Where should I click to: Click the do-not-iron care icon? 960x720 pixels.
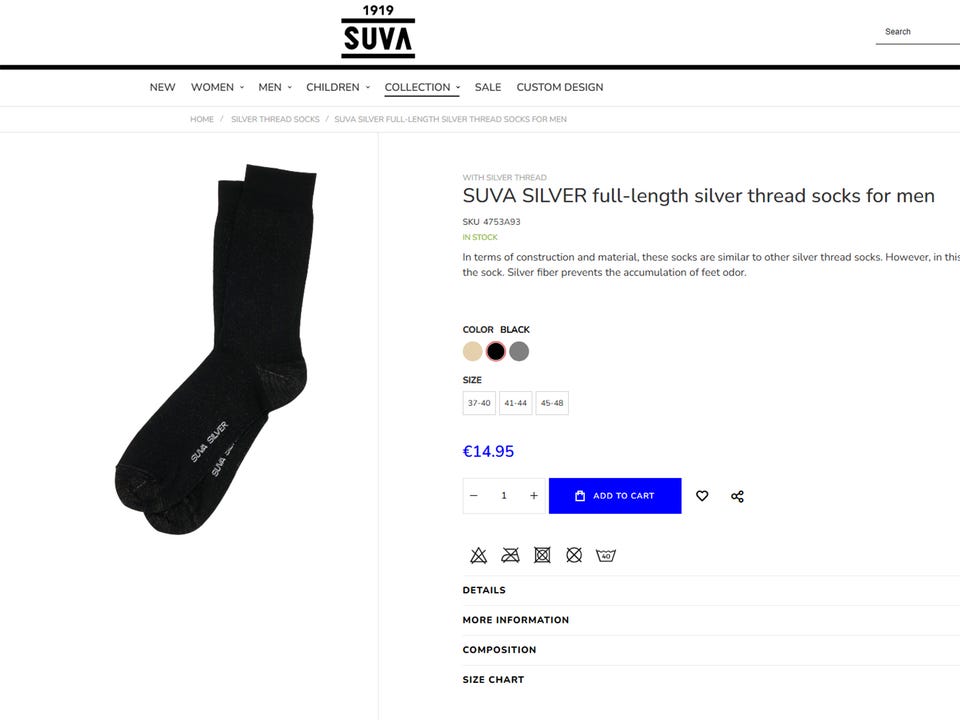[x=510, y=555]
